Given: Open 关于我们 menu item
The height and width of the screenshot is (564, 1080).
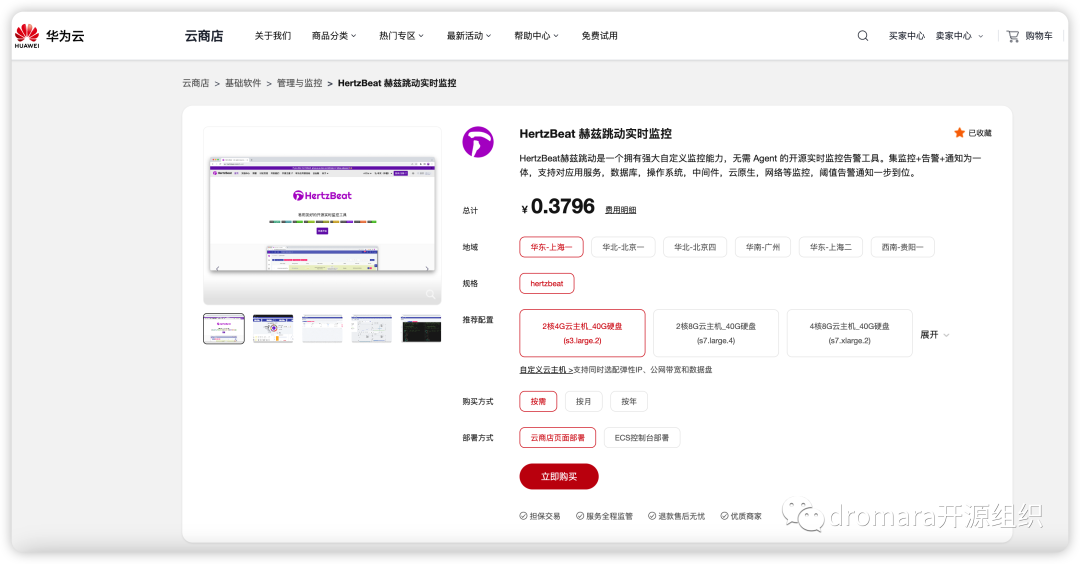Looking at the screenshot, I should pos(273,36).
